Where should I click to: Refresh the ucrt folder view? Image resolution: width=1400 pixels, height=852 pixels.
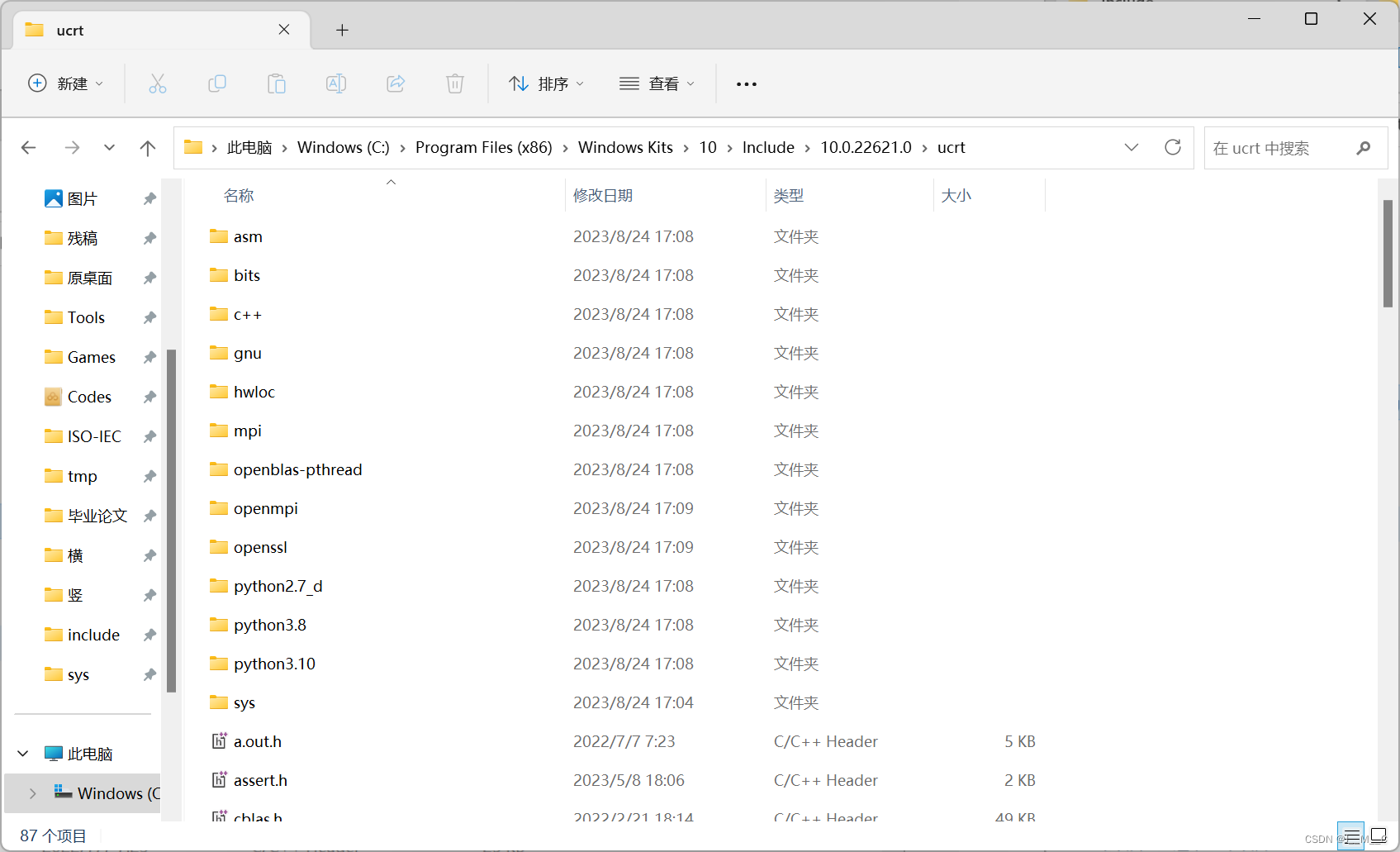[x=1173, y=147]
